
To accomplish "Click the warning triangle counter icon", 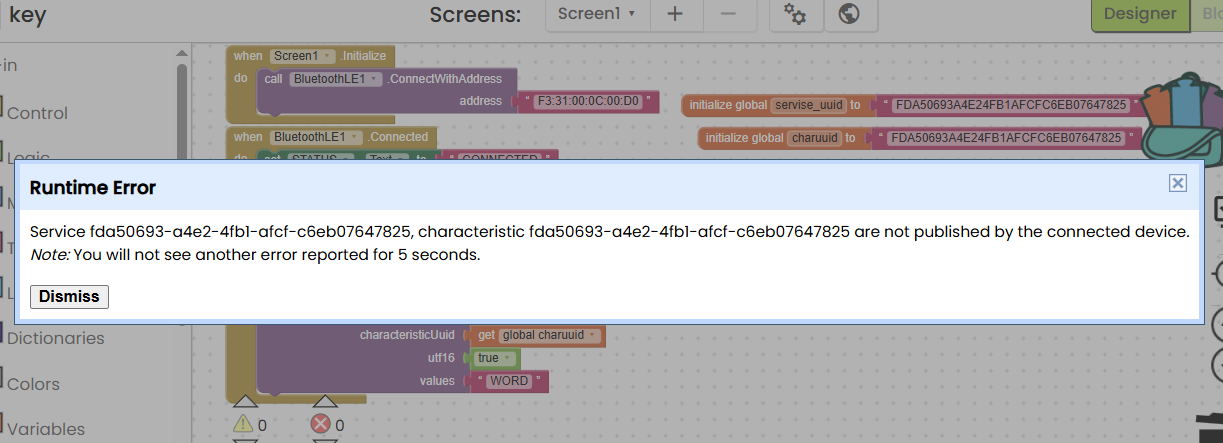I will (244, 425).
